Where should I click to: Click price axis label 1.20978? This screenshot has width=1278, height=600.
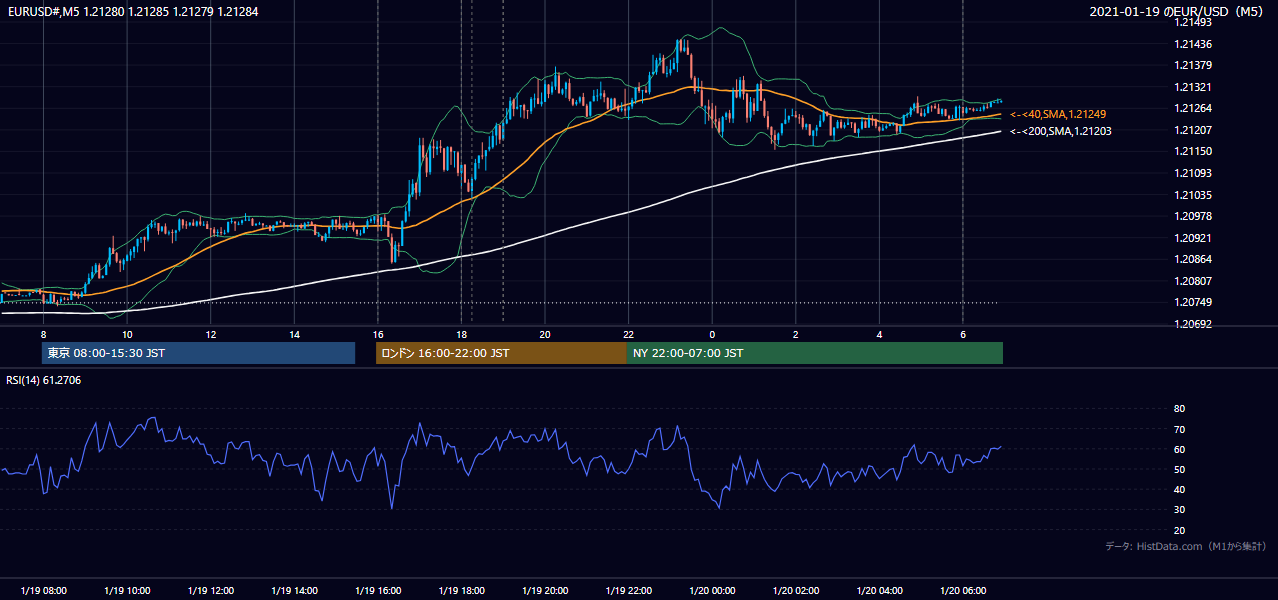tap(1193, 216)
